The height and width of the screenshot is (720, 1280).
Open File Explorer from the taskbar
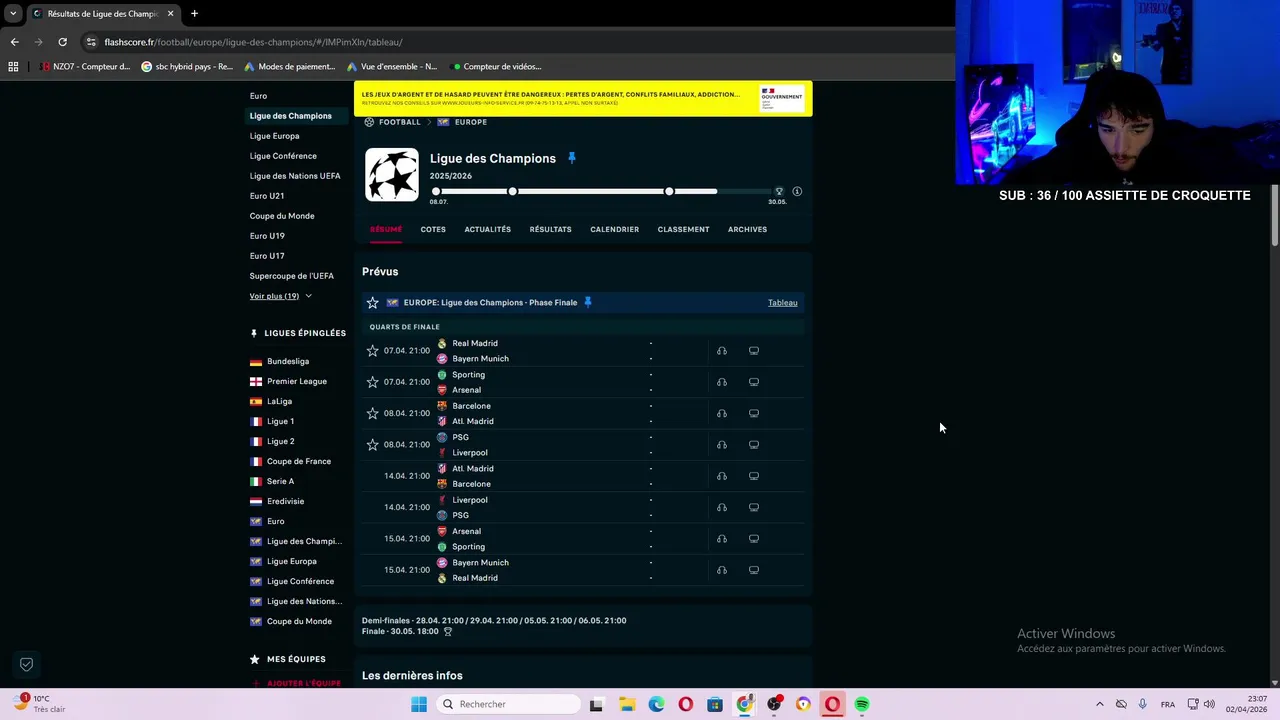click(x=626, y=704)
